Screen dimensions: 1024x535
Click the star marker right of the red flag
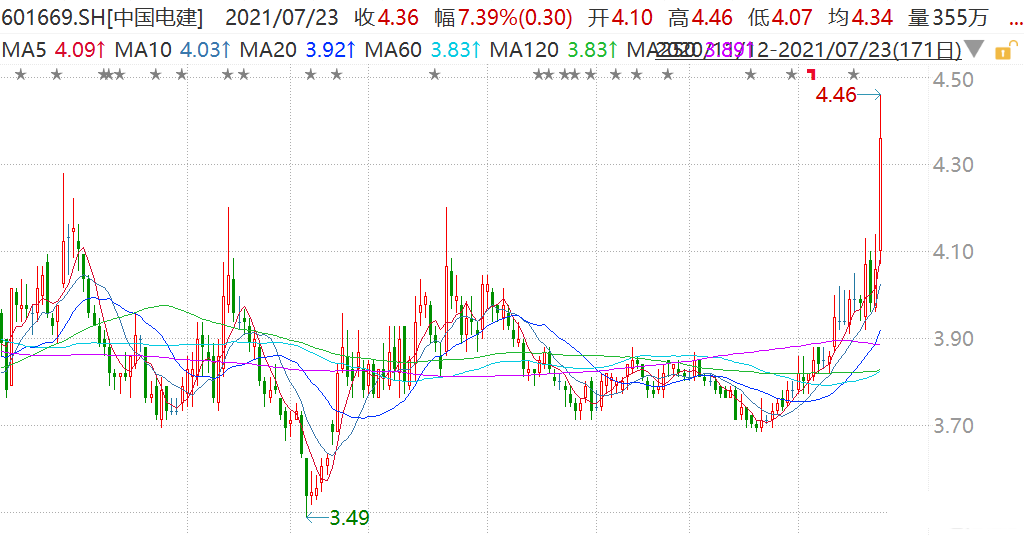(x=853, y=75)
